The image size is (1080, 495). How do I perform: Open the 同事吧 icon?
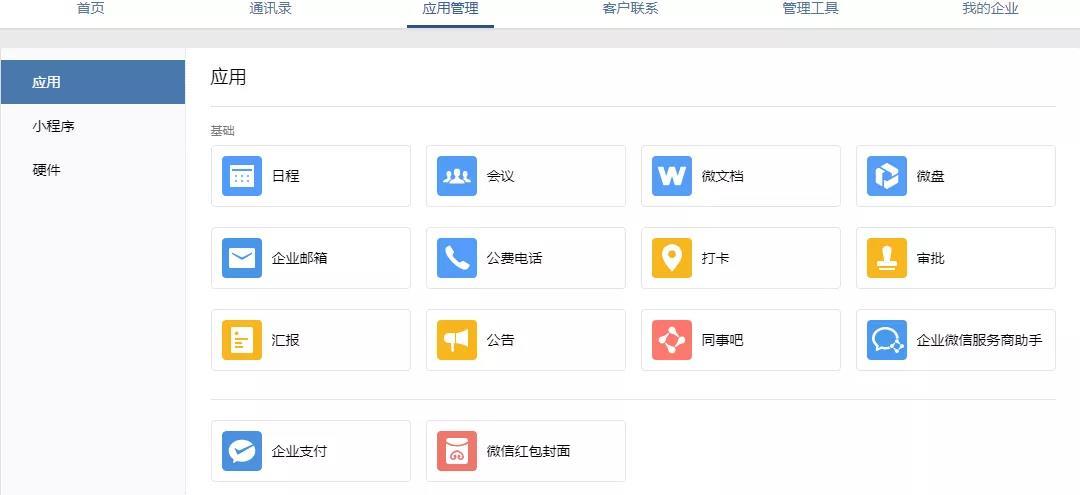(672, 340)
